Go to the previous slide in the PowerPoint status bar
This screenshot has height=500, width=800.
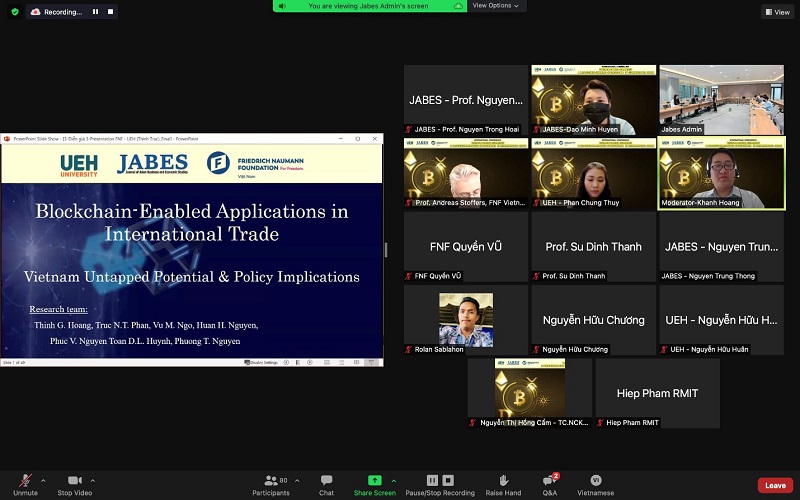pos(286,362)
